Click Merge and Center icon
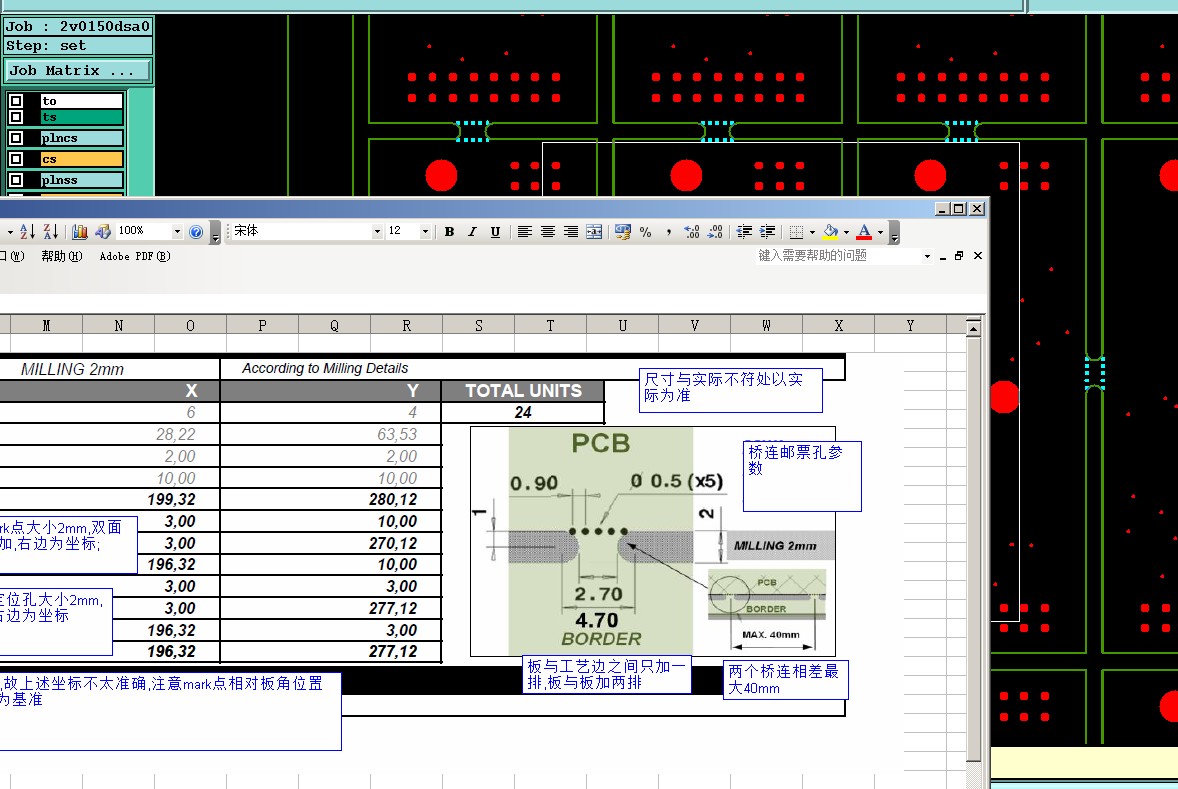 point(594,231)
